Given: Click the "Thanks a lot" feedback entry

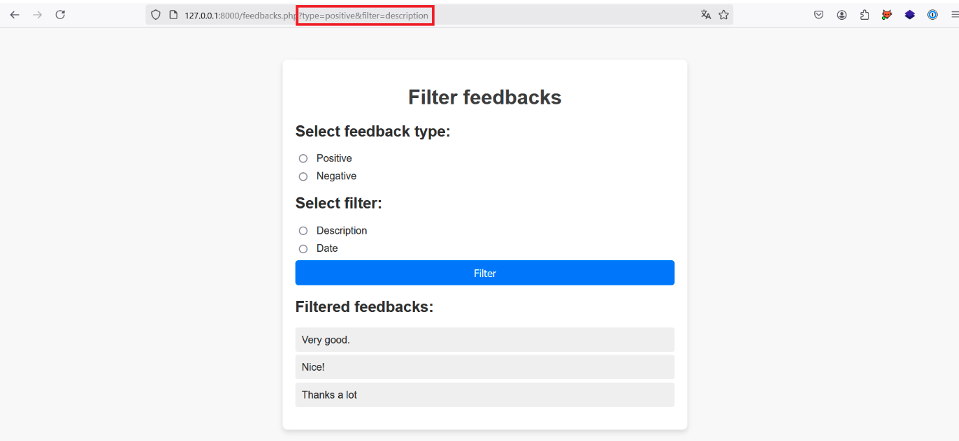Looking at the screenshot, I should pyautogui.click(x=484, y=395).
